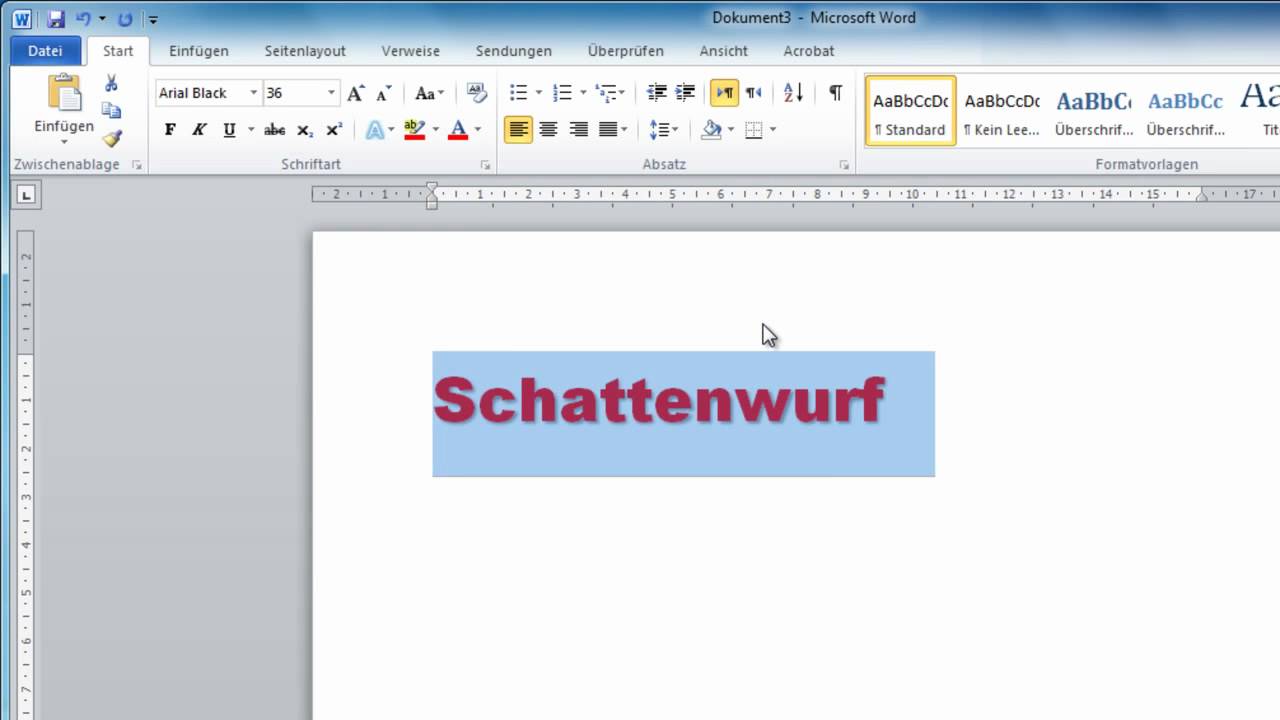This screenshot has width=1280, height=720.
Task: Open the Datei tab
Action: 45,51
